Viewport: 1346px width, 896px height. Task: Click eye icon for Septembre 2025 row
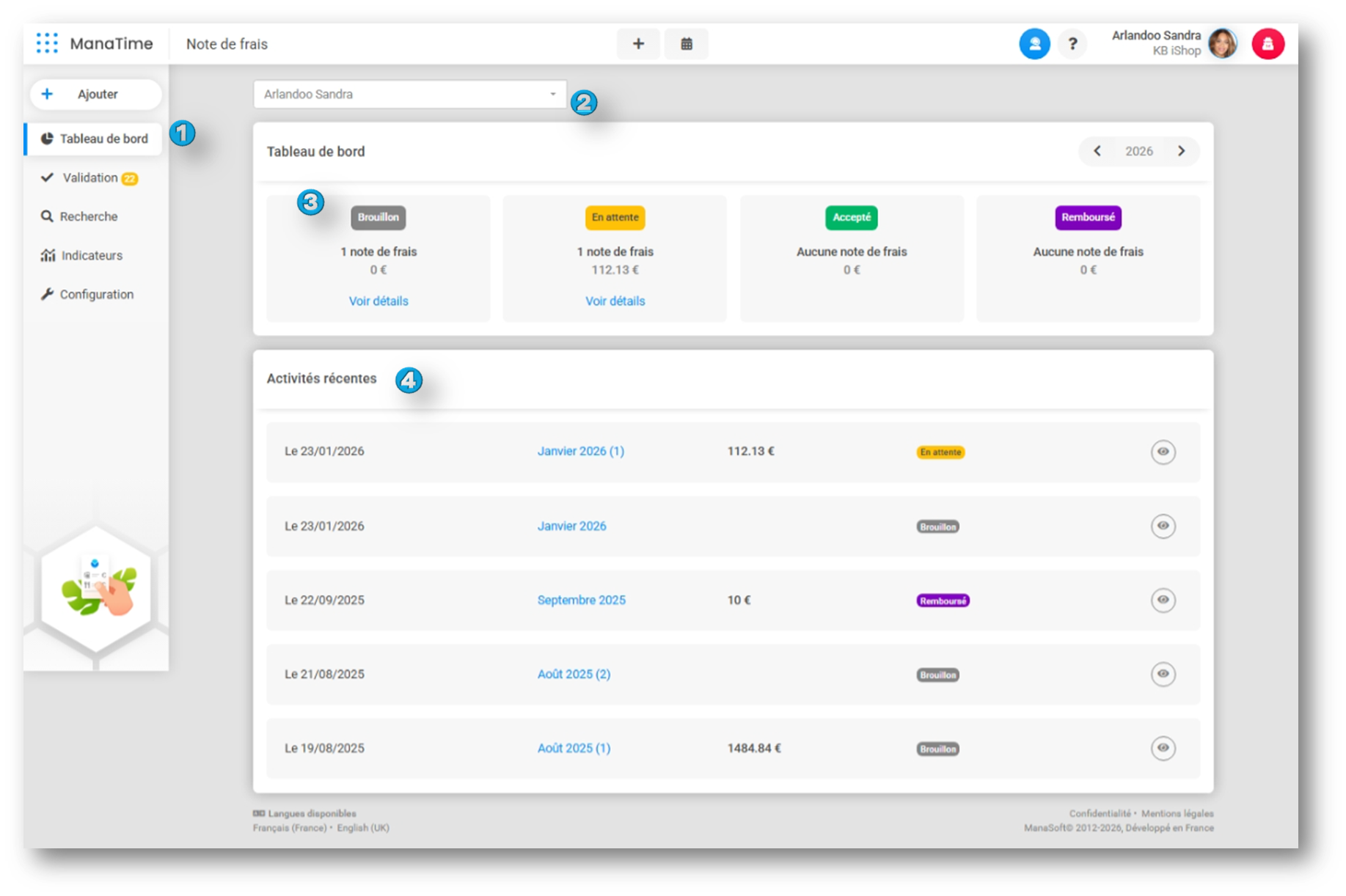coord(1163,600)
